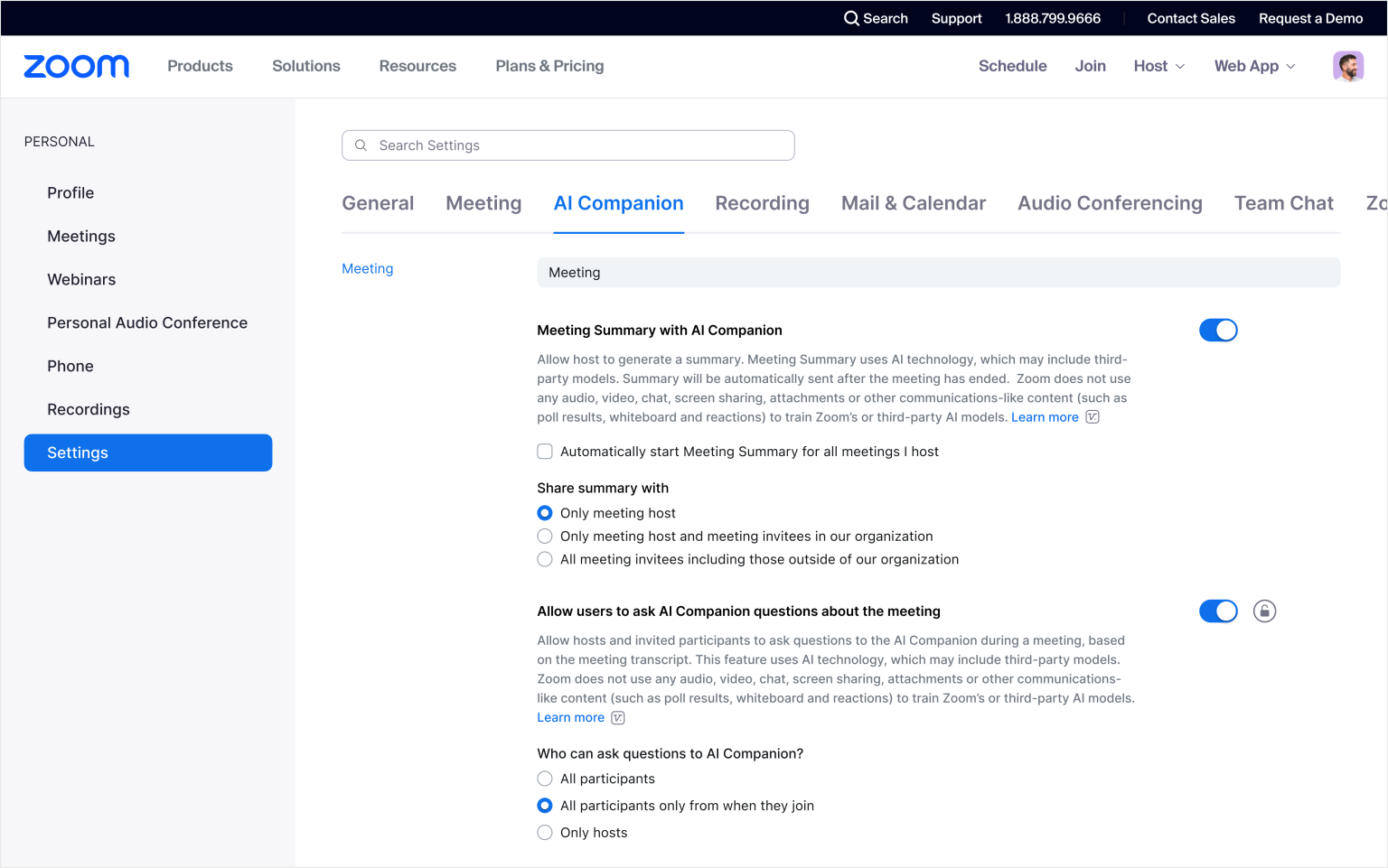The image size is (1388, 868).
Task: Click the Zoom logo
Action: 76,65
